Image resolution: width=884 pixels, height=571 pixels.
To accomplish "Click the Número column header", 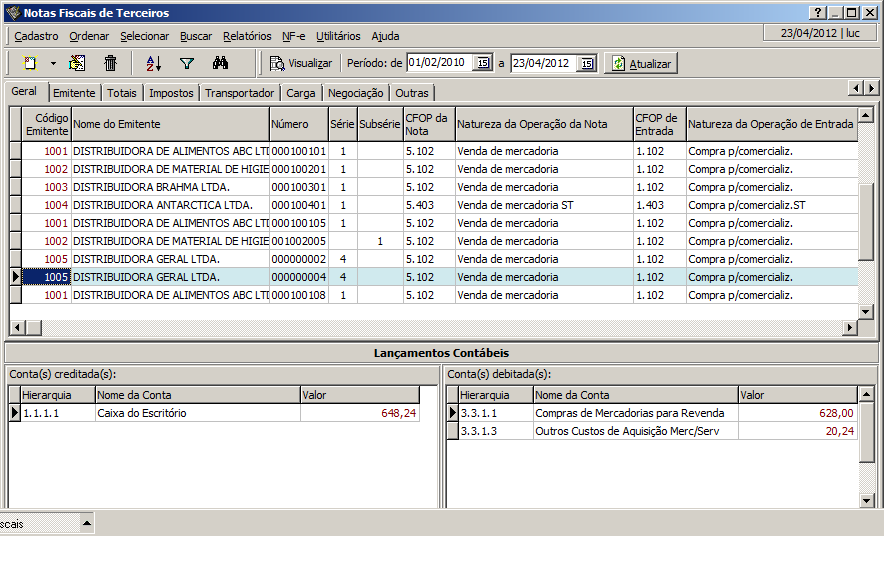I will point(297,124).
